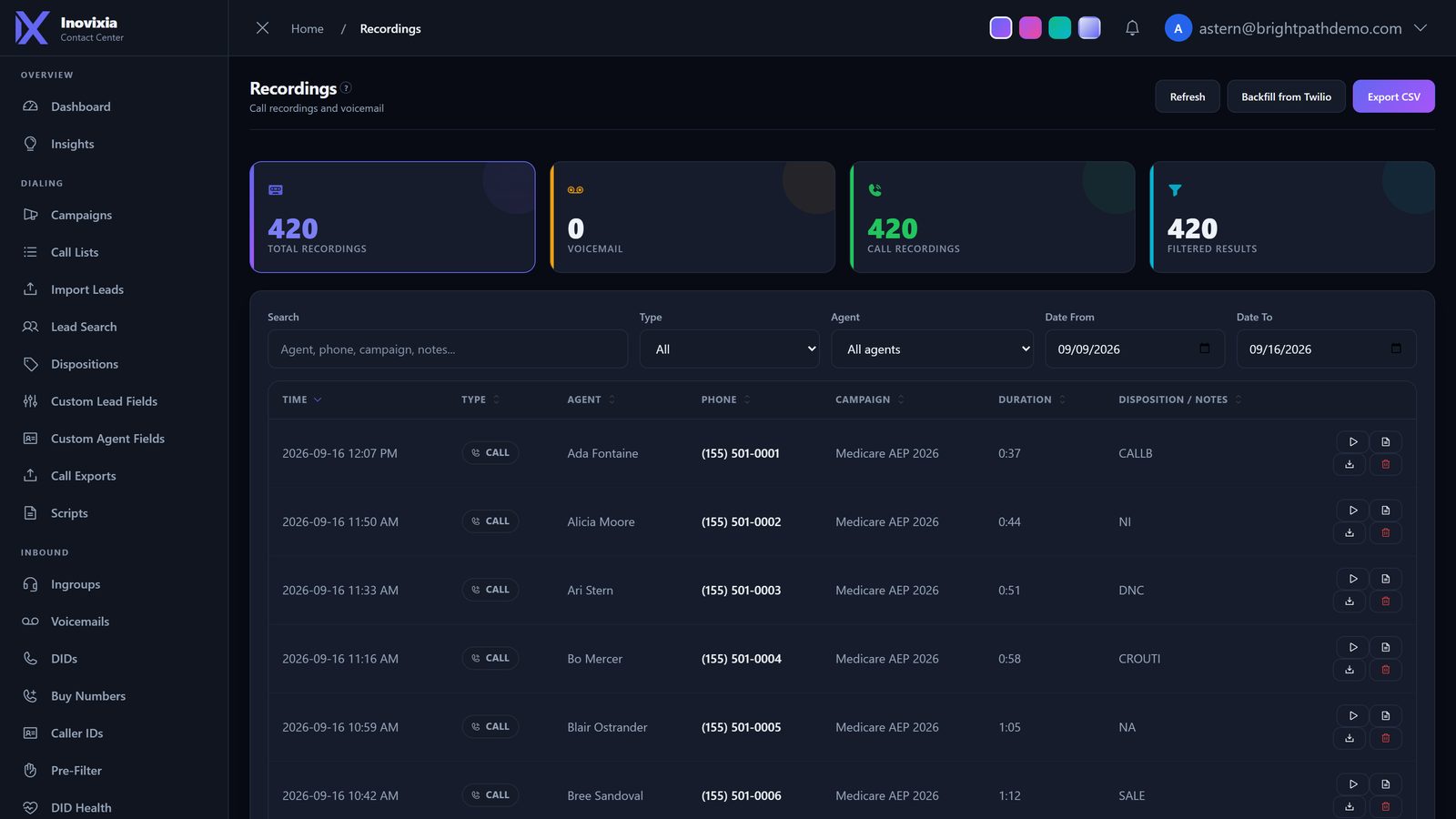Image resolution: width=1456 pixels, height=819 pixels.
Task: Delete the Ada Fontaine recording
Action: [1386, 464]
